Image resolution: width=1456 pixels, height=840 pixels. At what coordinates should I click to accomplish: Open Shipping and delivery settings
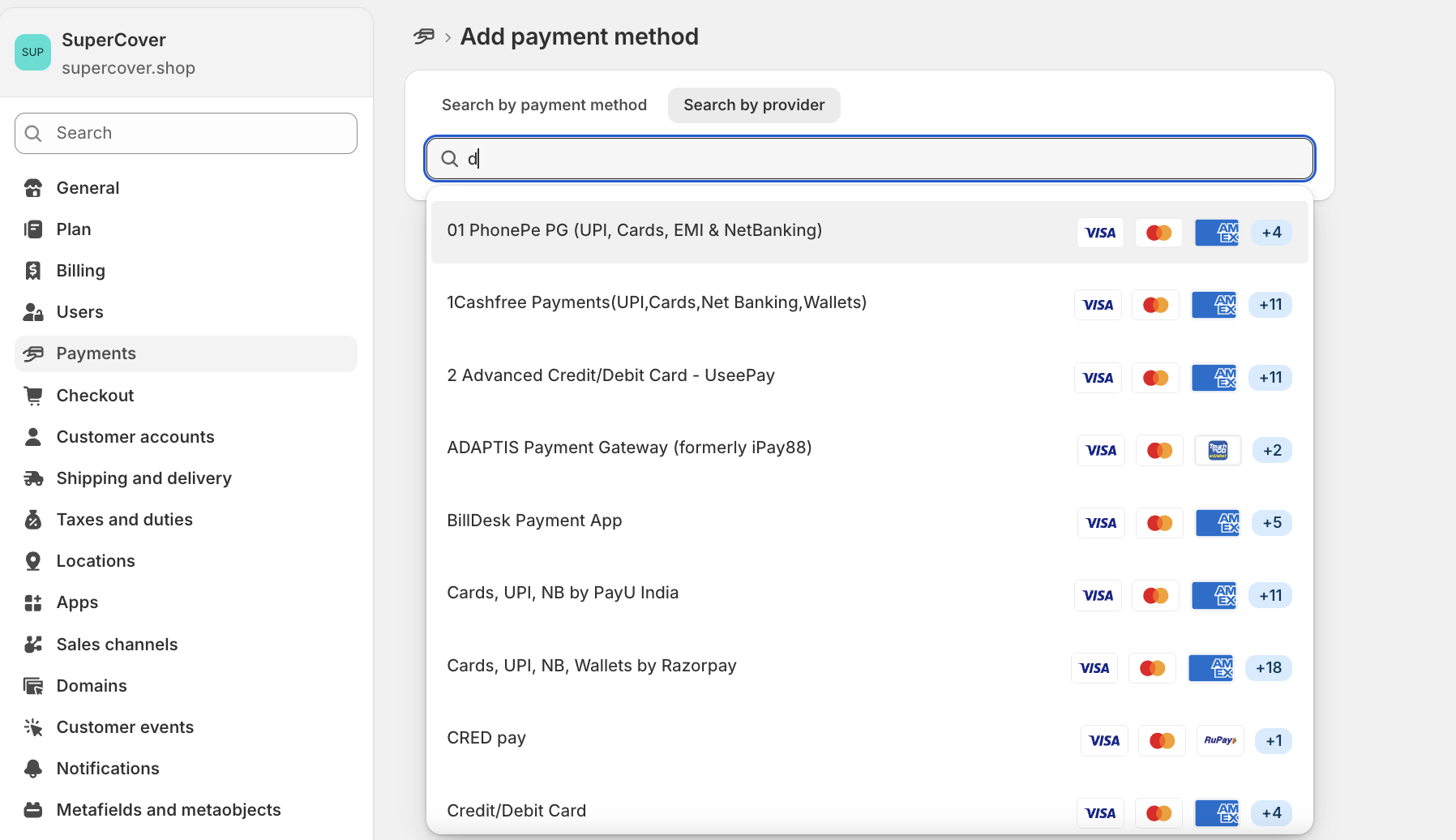(x=186, y=478)
